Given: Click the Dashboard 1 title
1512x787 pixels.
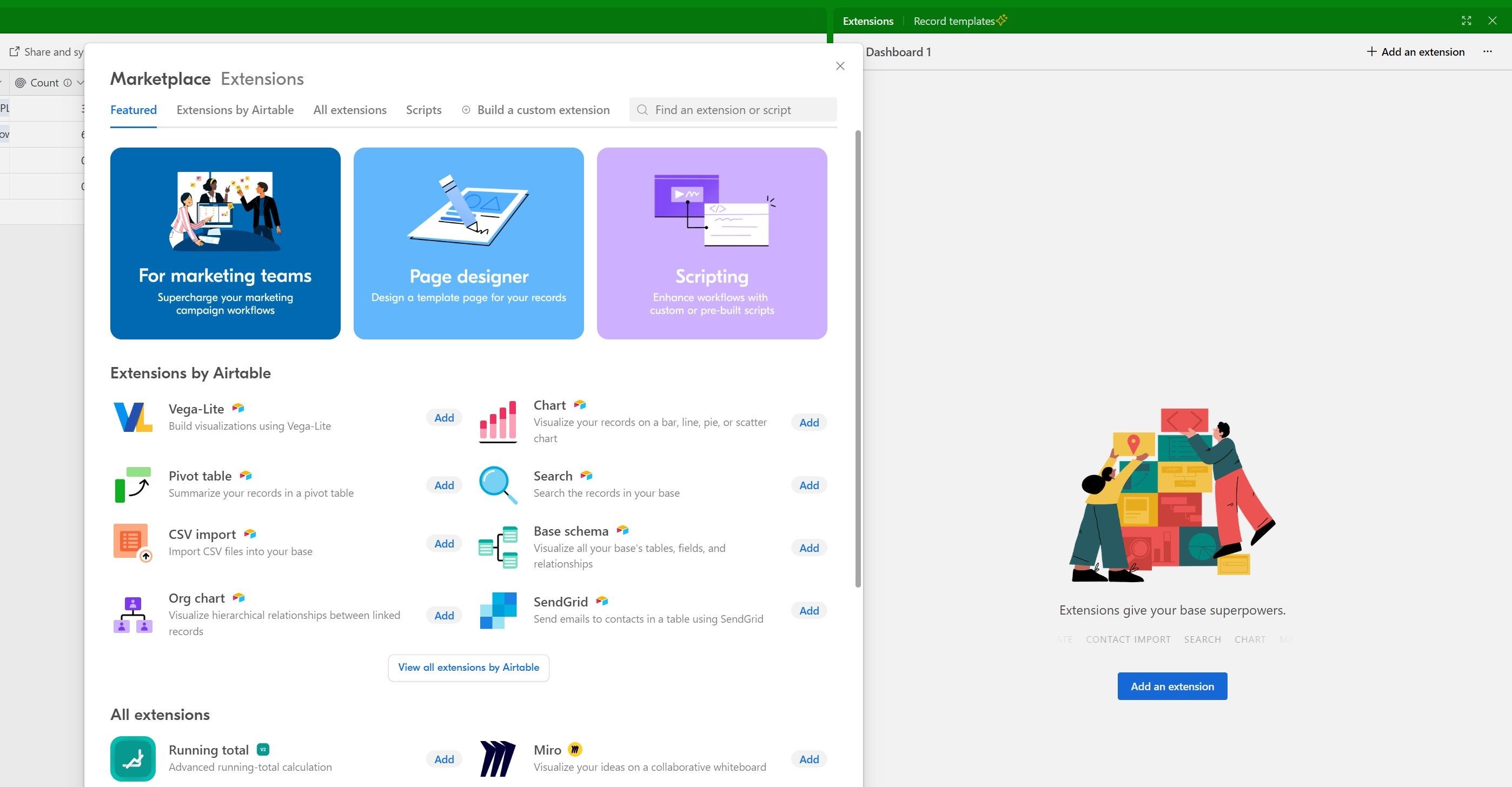Looking at the screenshot, I should pyautogui.click(x=898, y=52).
